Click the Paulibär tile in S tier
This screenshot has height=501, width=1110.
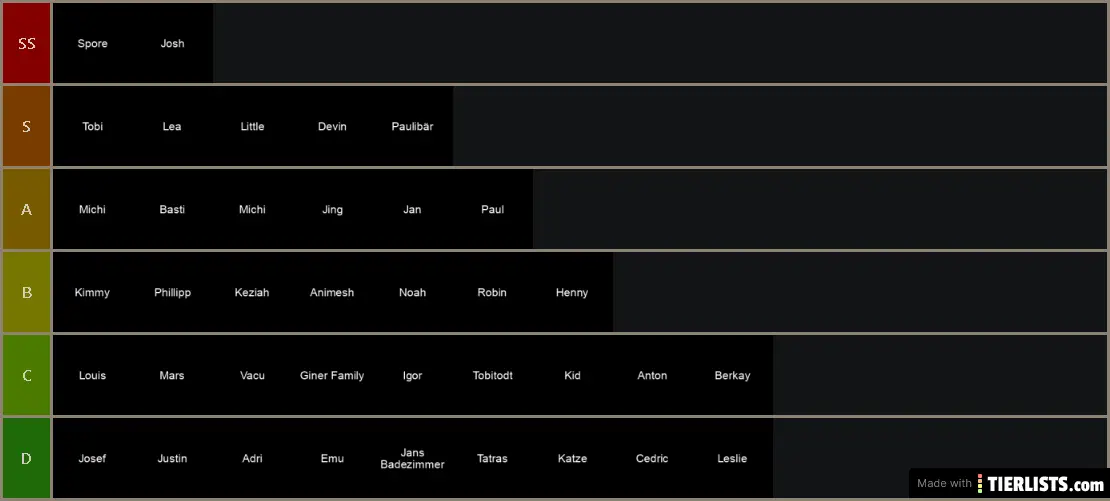click(413, 127)
